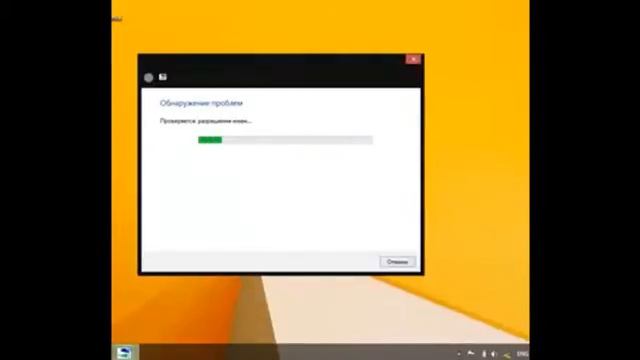Image resolution: width=640 pixels, height=360 pixels.
Task: Open the volume speaker icon in tray
Action: pos(494,354)
